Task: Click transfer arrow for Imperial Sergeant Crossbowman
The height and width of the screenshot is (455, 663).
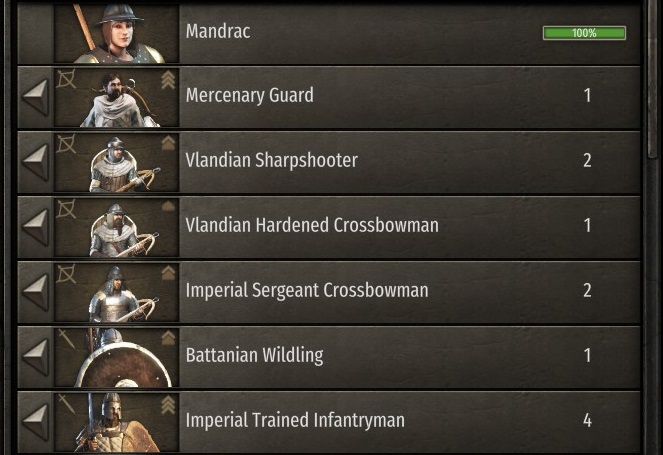Action: click(36, 293)
